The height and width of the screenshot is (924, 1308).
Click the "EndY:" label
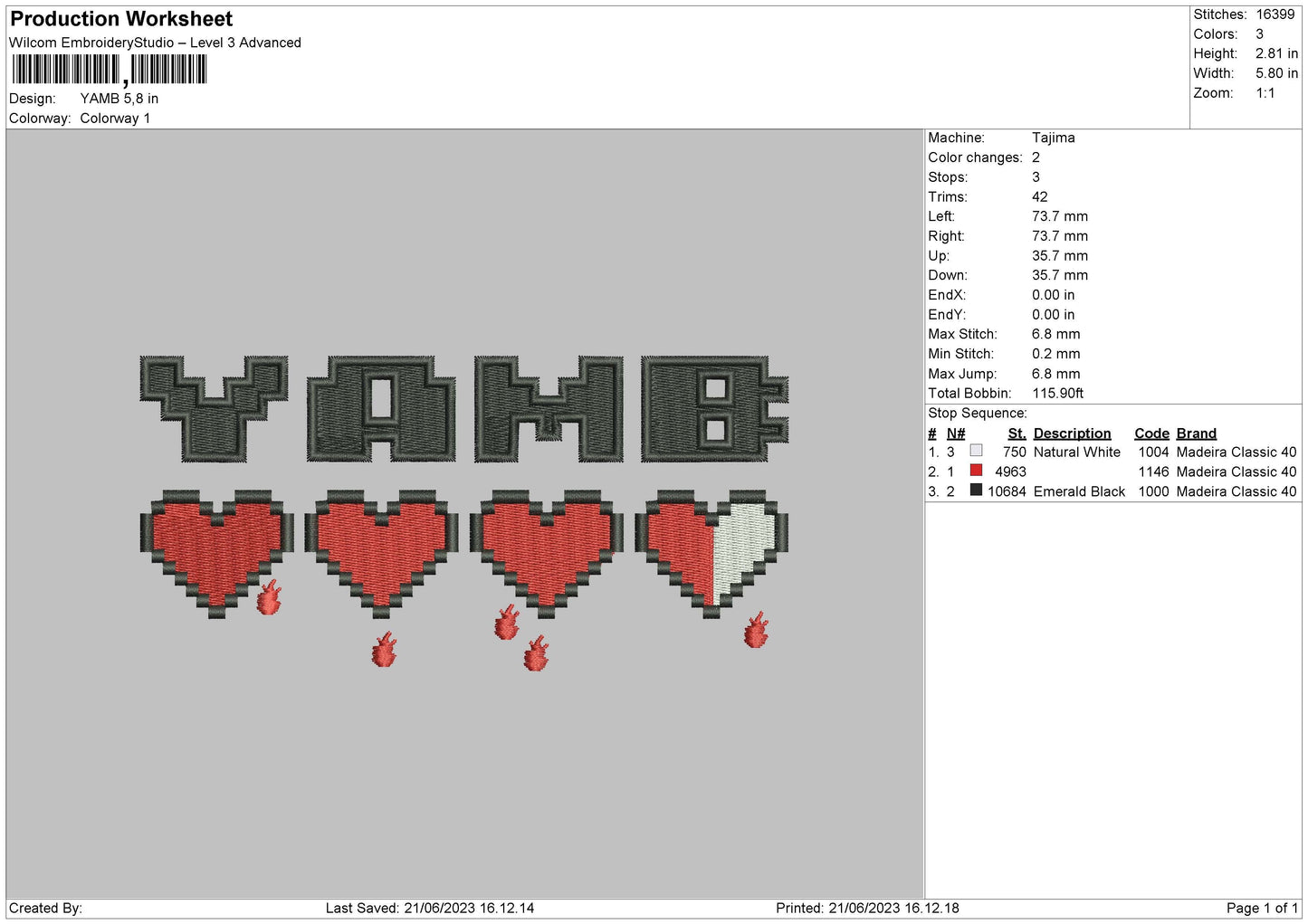coord(947,315)
